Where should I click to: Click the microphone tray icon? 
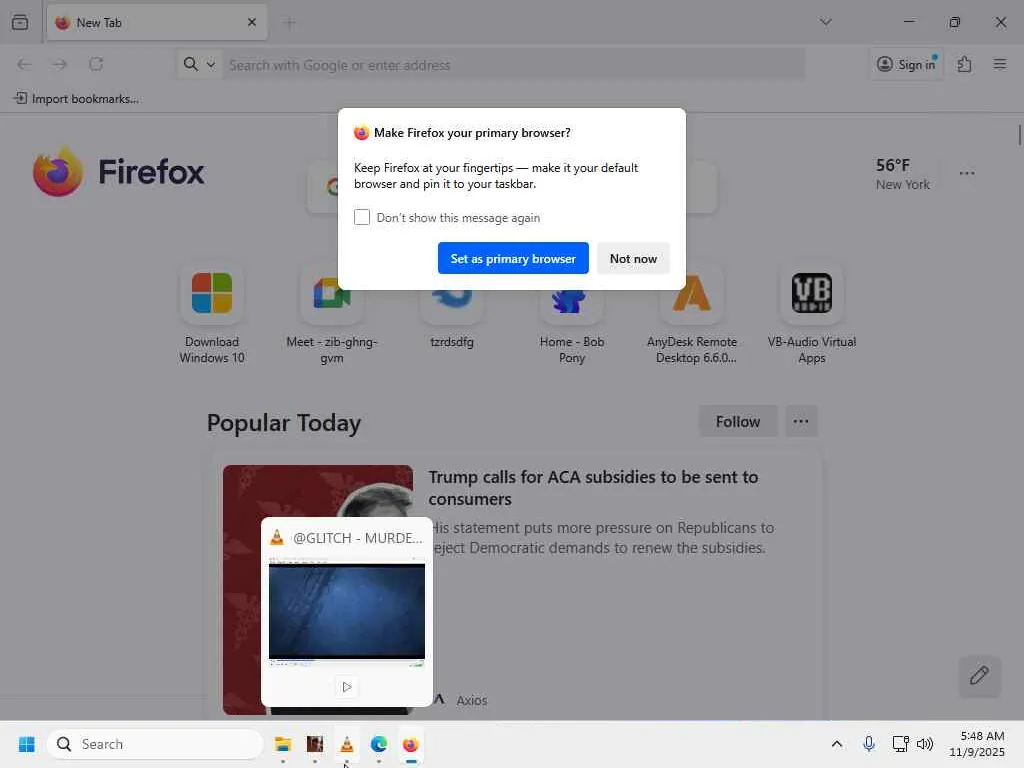(x=869, y=744)
